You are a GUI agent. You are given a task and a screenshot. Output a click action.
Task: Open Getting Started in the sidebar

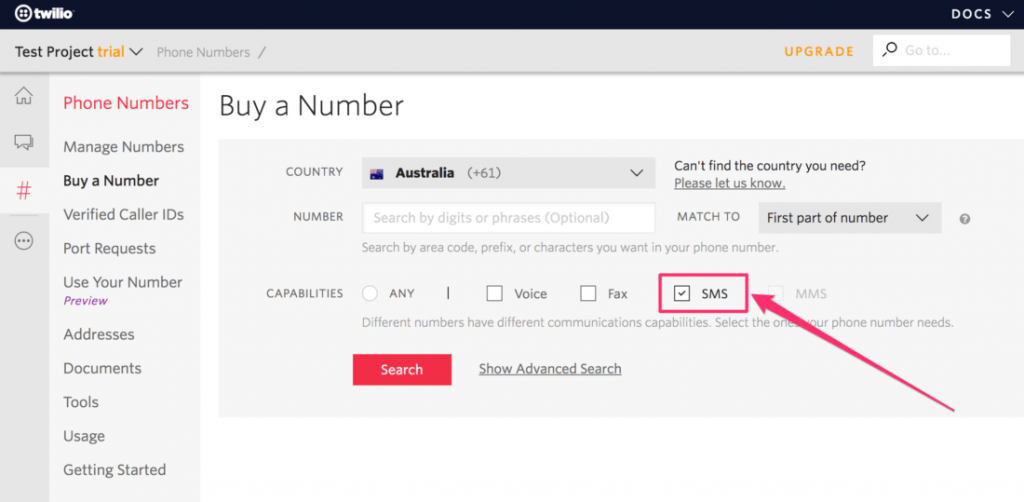point(114,470)
